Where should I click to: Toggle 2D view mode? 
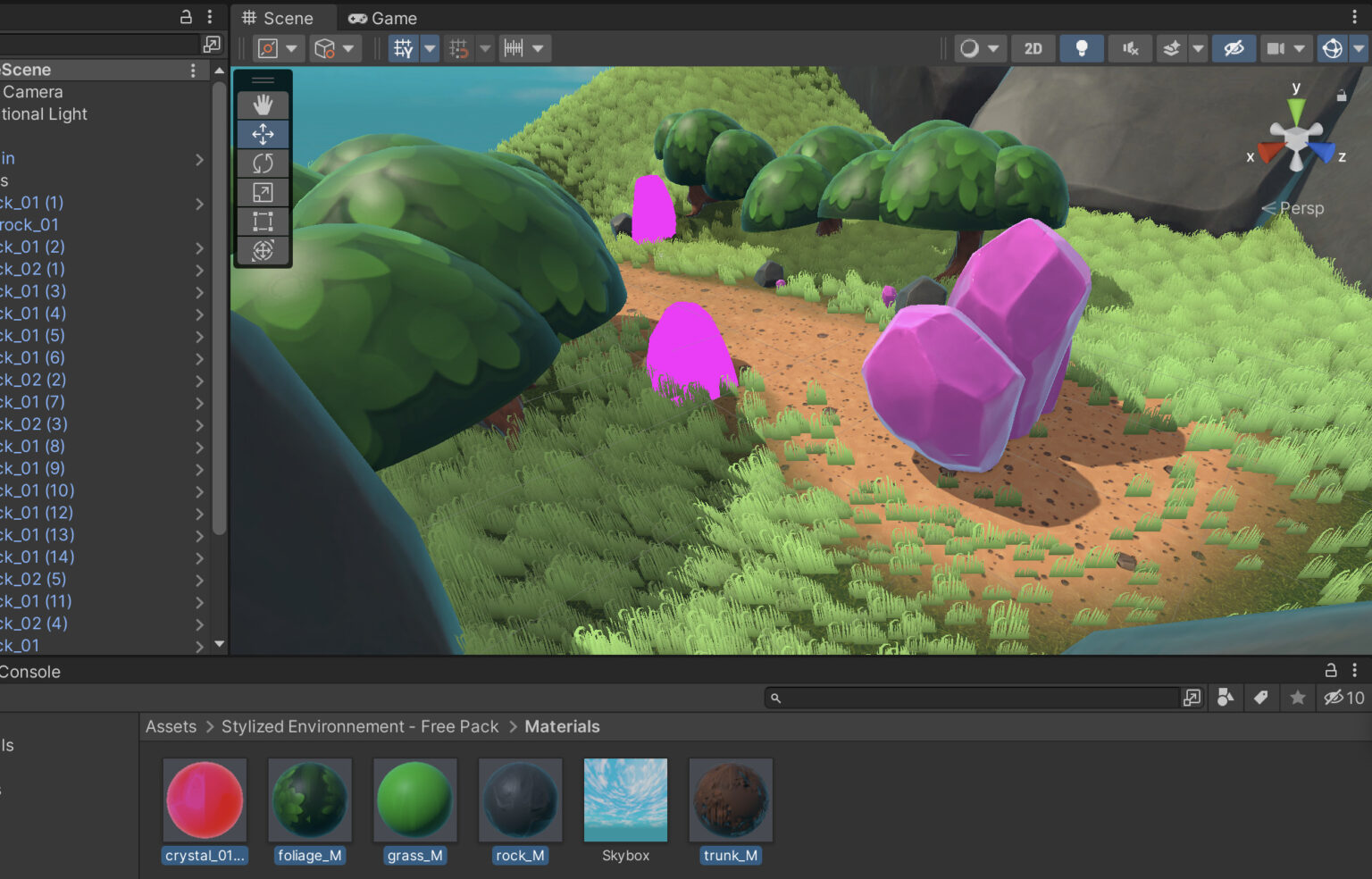[x=1033, y=48]
